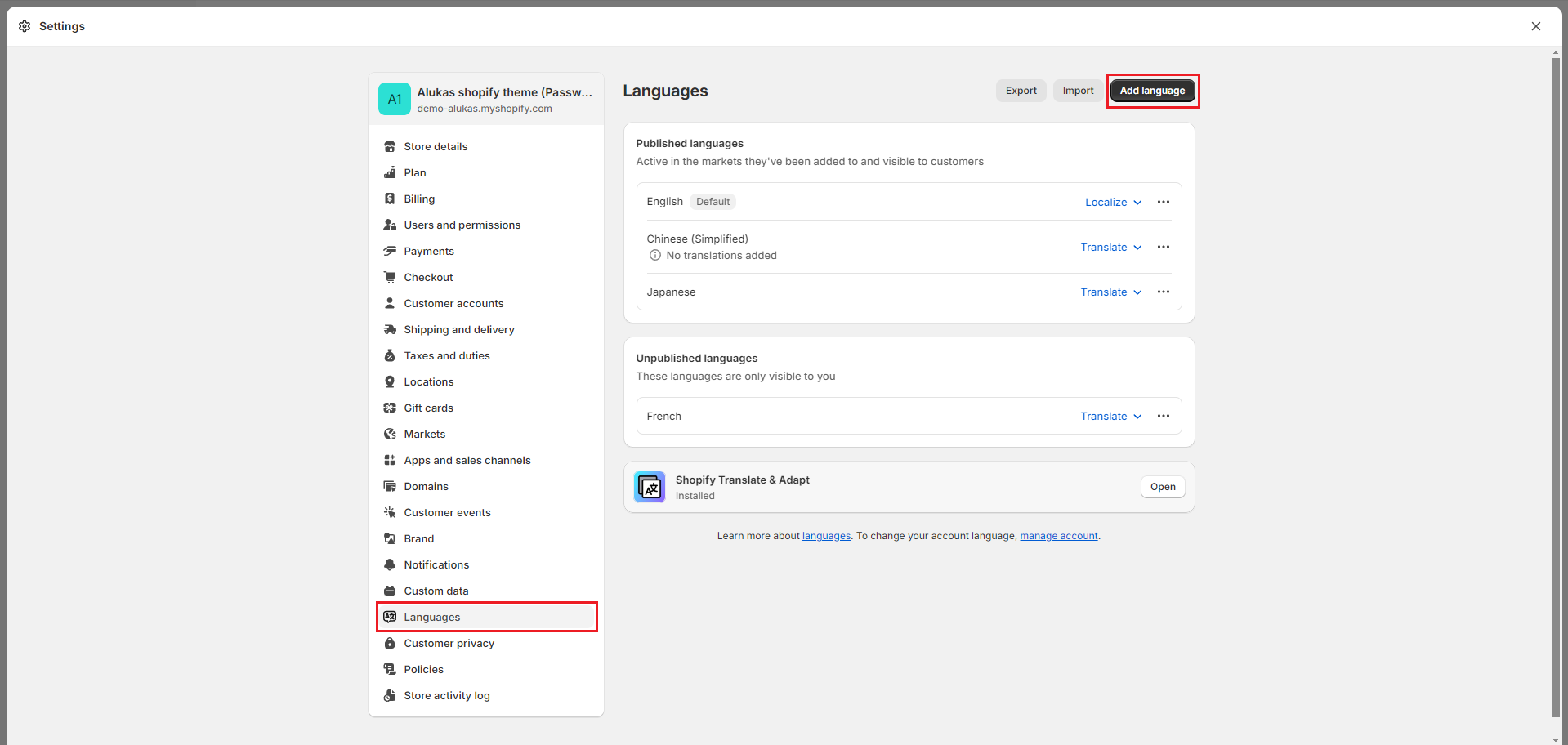
Task: Click the Checkout cart icon
Action: [x=390, y=278]
